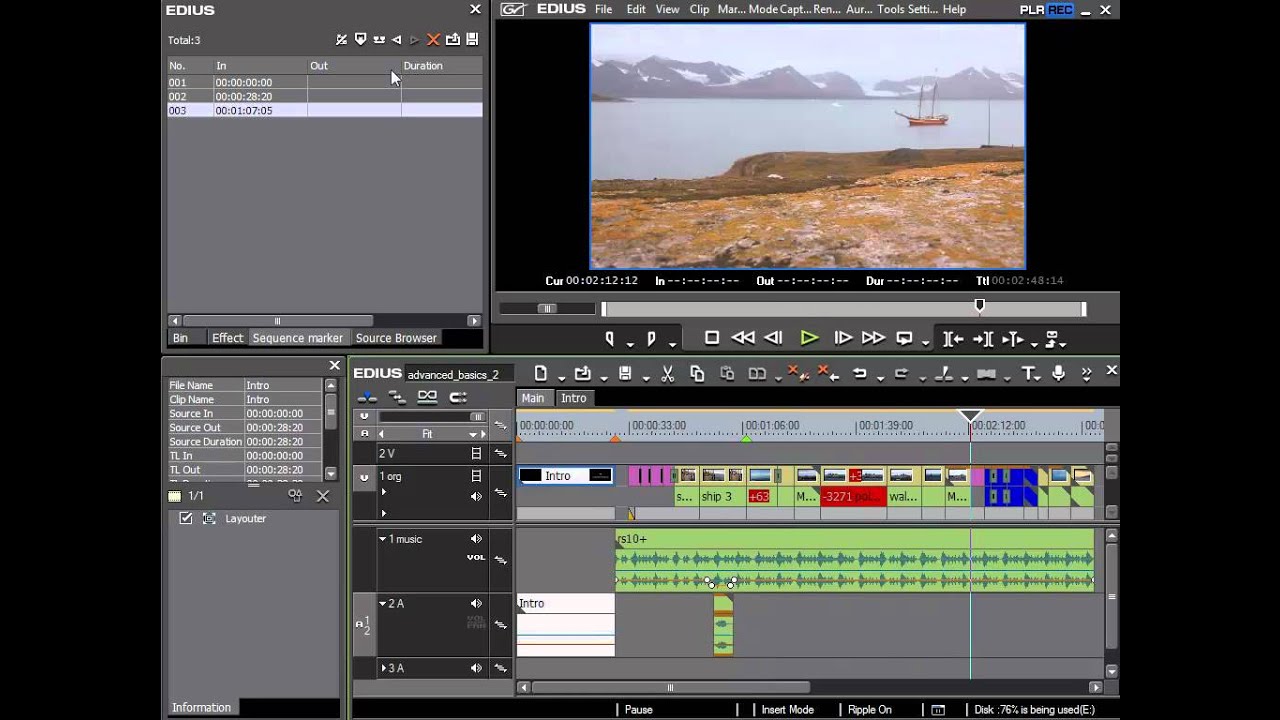Mute the 2 A audio track

tap(477, 603)
